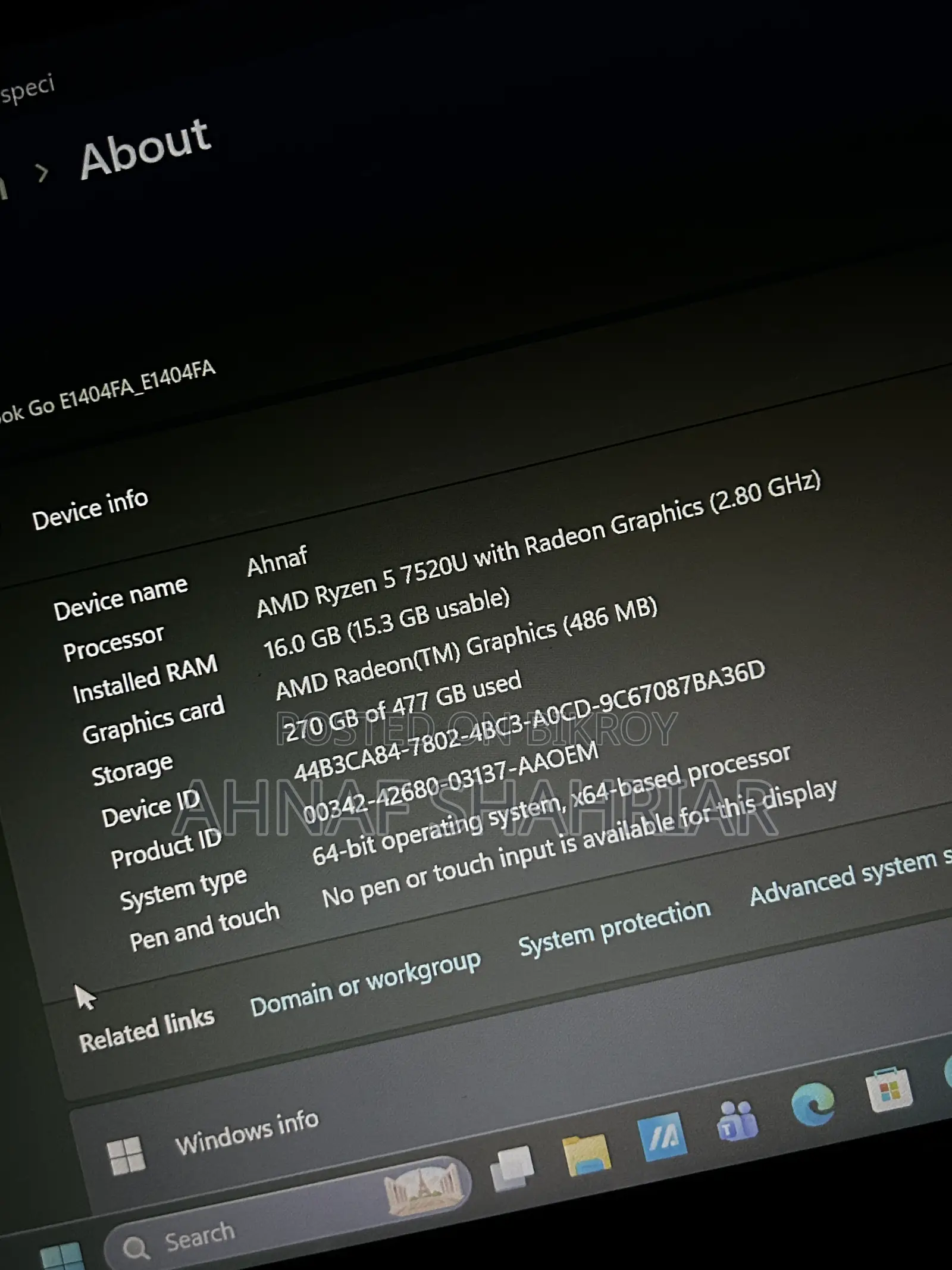Select the 16.0 GB installed RAM value

tap(387, 624)
